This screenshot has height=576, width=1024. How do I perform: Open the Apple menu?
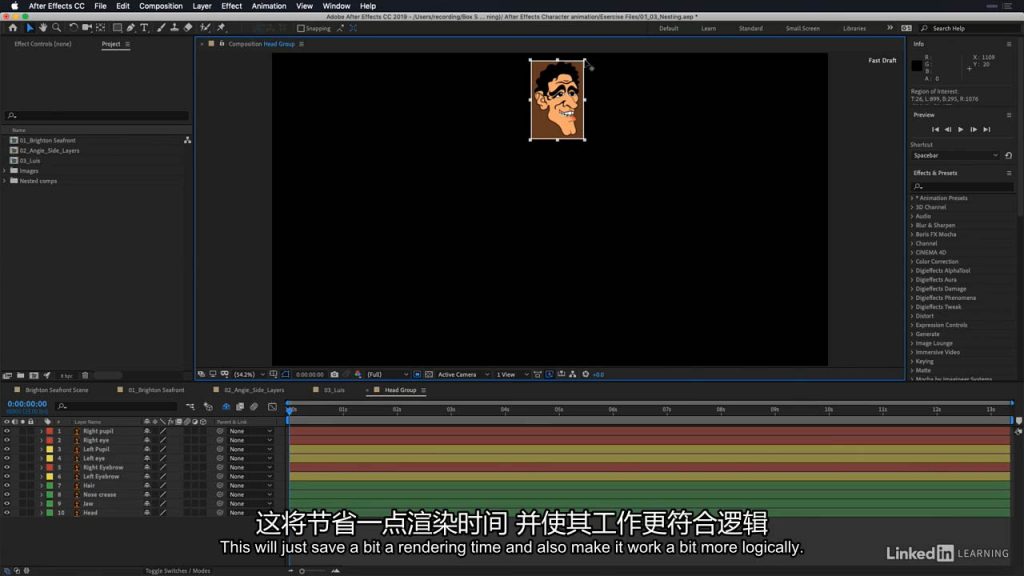[14, 6]
